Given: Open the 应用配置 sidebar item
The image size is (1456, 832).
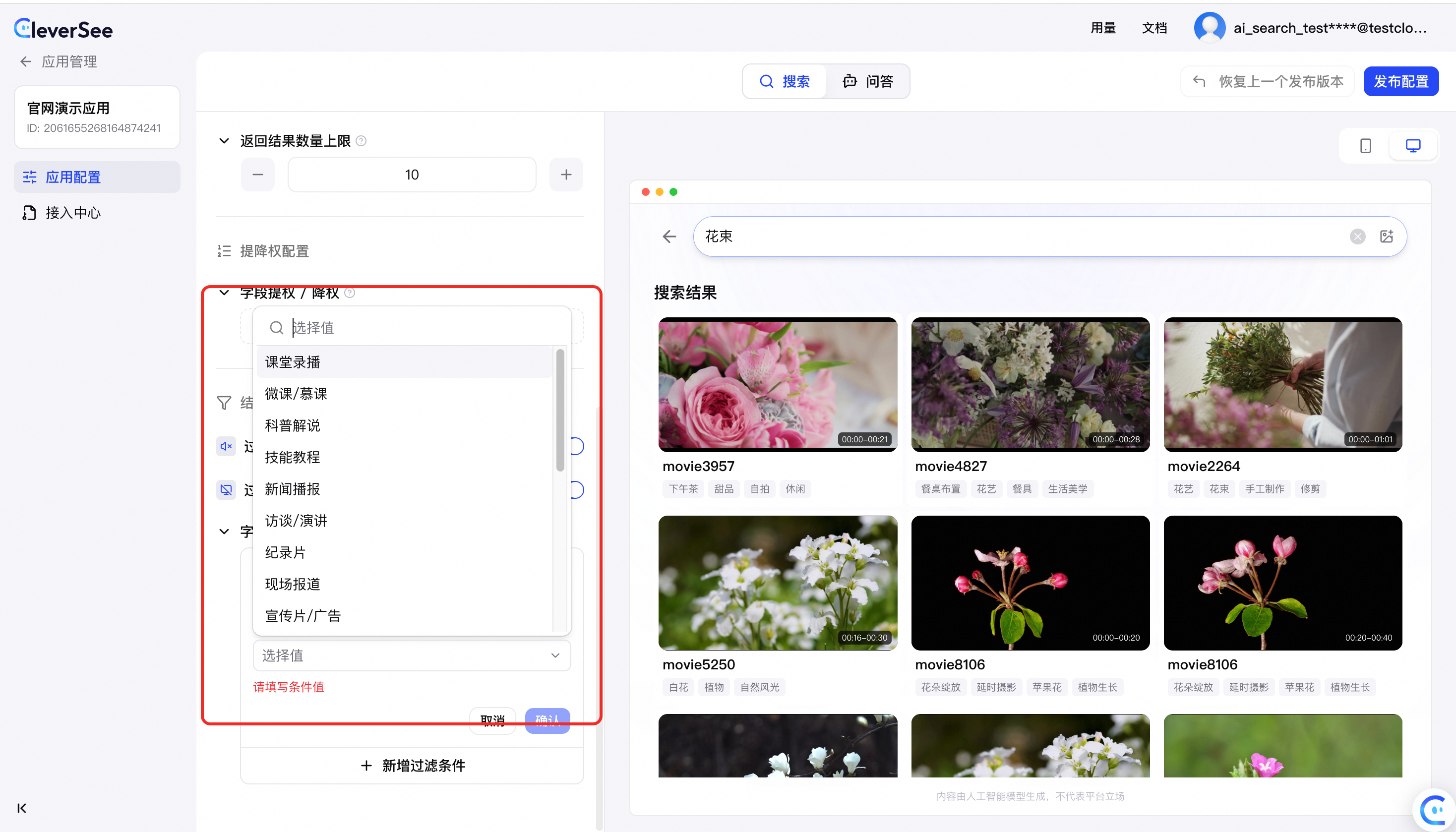Looking at the screenshot, I should pyautogui.click(x=97, y=177).
